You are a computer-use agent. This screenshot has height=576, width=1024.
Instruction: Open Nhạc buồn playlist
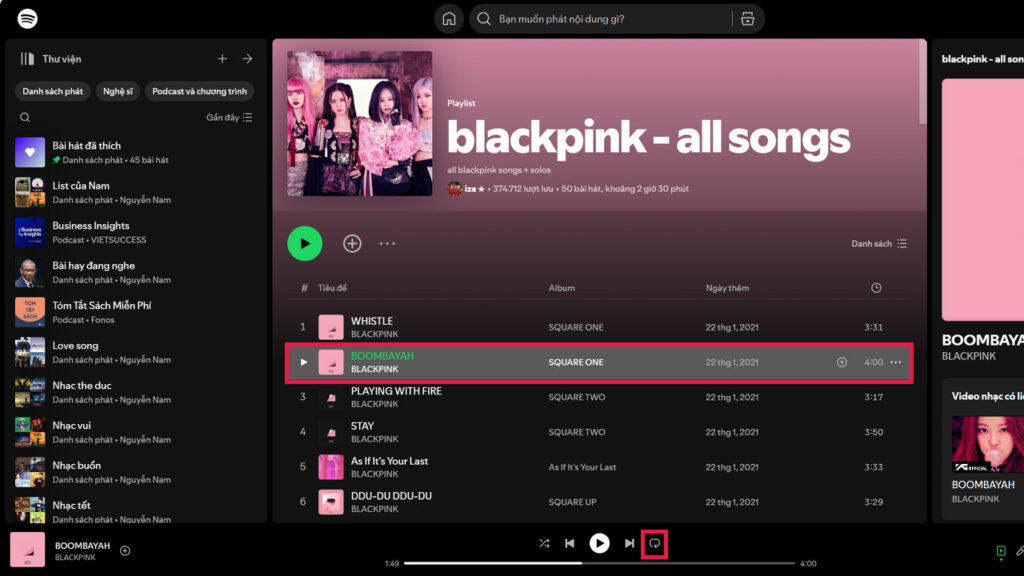pos(136,472)
